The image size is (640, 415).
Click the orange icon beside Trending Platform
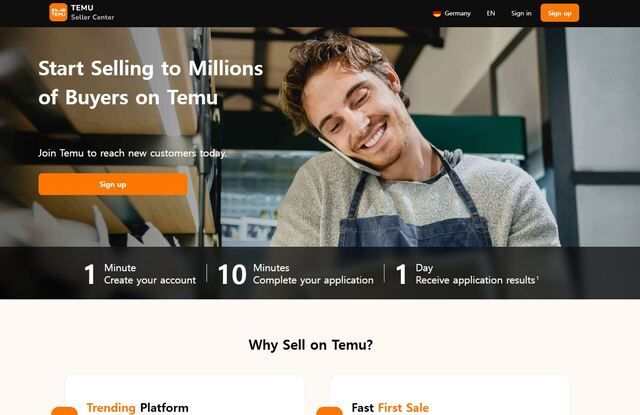click(64, 411)
